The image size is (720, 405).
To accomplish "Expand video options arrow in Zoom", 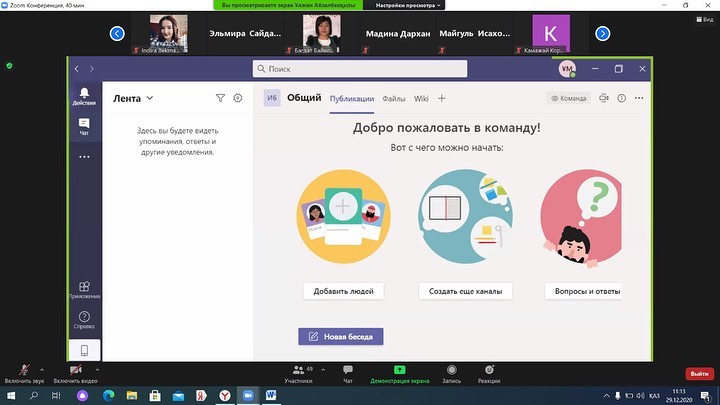I will point(97,370).
